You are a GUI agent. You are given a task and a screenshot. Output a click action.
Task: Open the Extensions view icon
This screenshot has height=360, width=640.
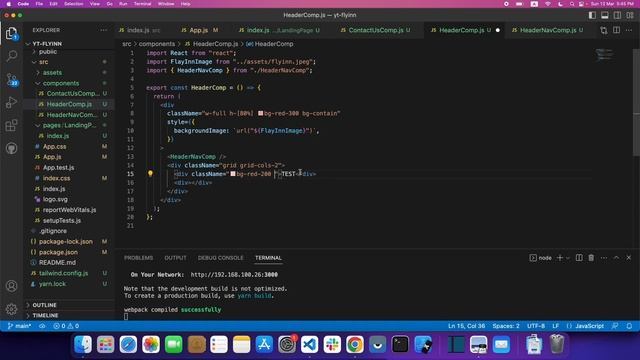click(11, 125)
